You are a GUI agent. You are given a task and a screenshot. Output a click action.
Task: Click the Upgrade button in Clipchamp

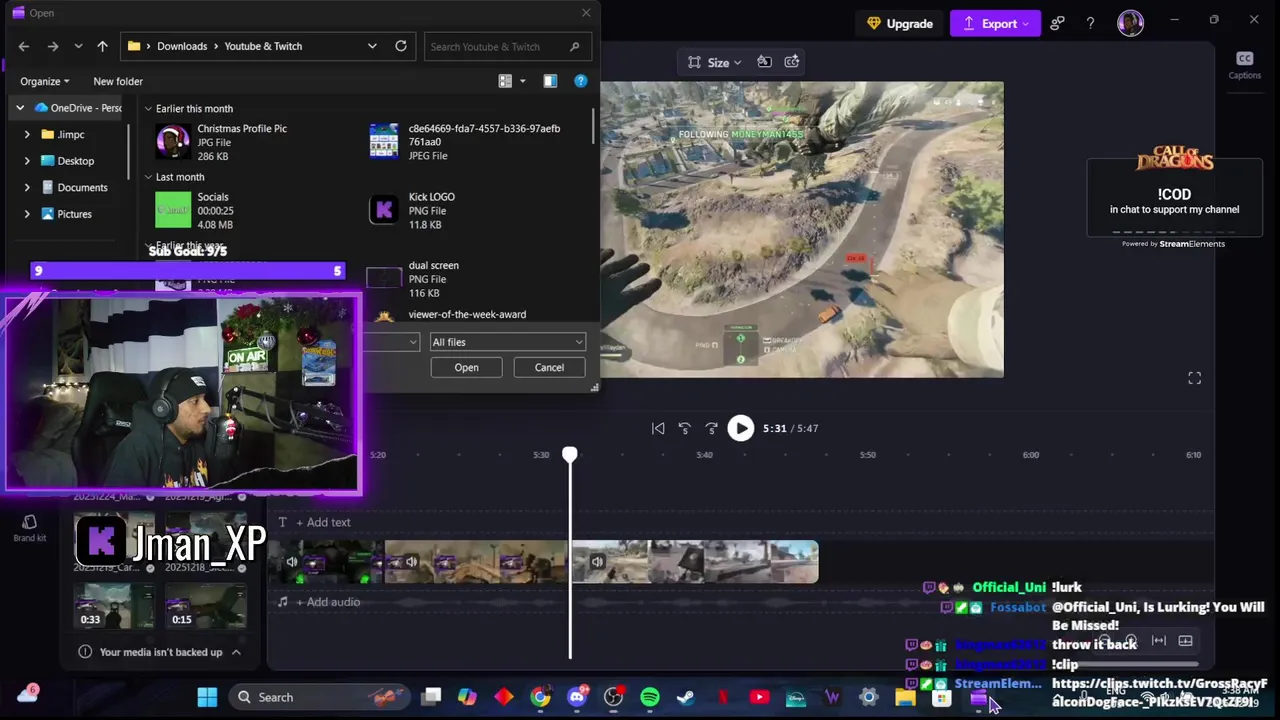(899, 23)
